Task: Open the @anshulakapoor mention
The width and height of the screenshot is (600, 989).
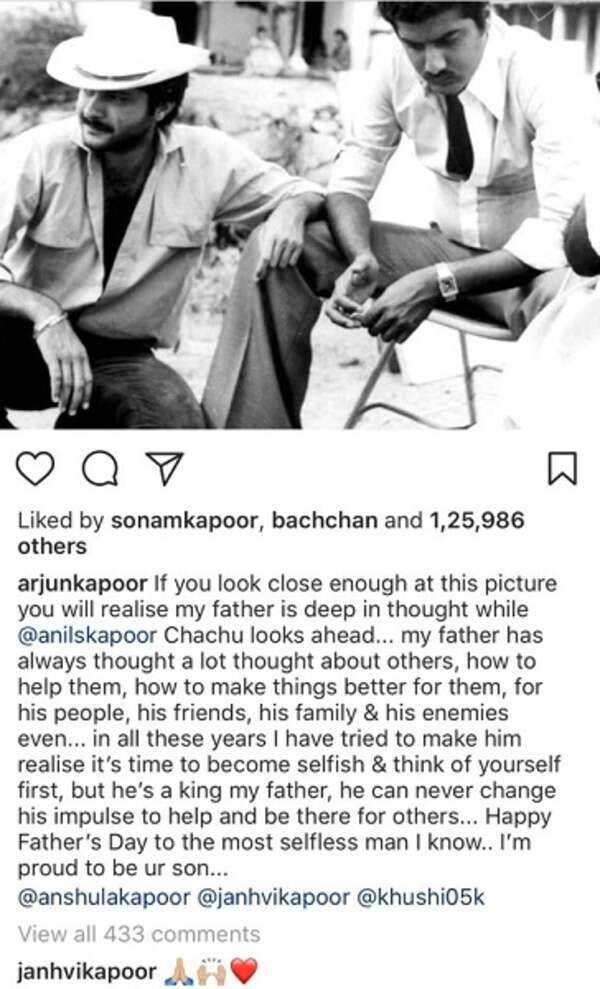Action: (x=103, y=898)
